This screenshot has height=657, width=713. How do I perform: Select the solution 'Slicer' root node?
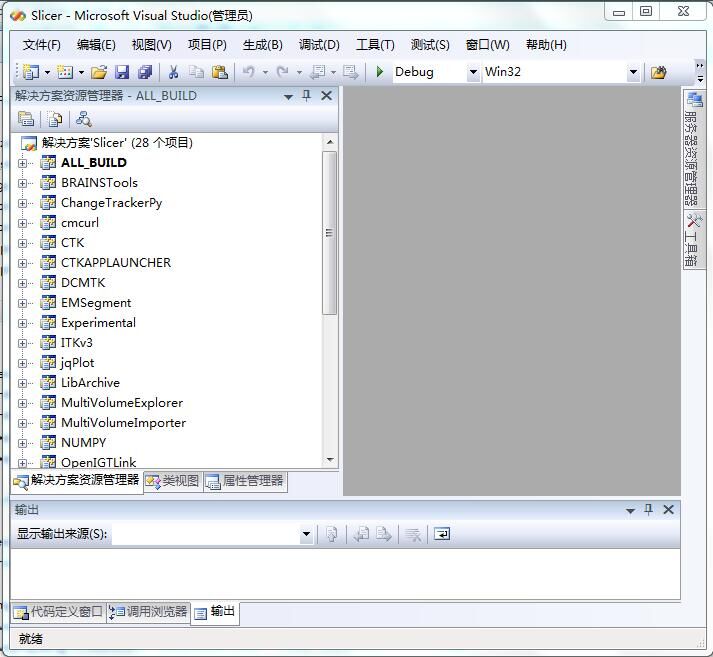117,143
